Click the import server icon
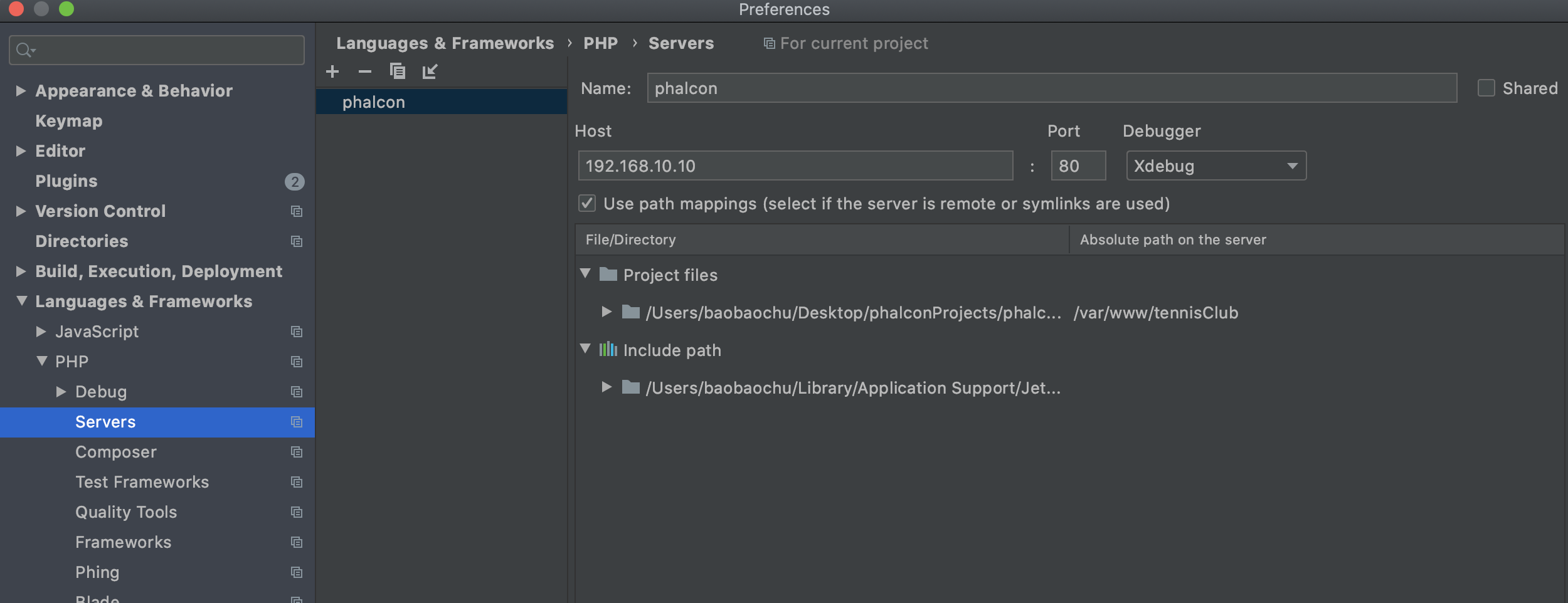1568x603 pixels. pos(430,71)
